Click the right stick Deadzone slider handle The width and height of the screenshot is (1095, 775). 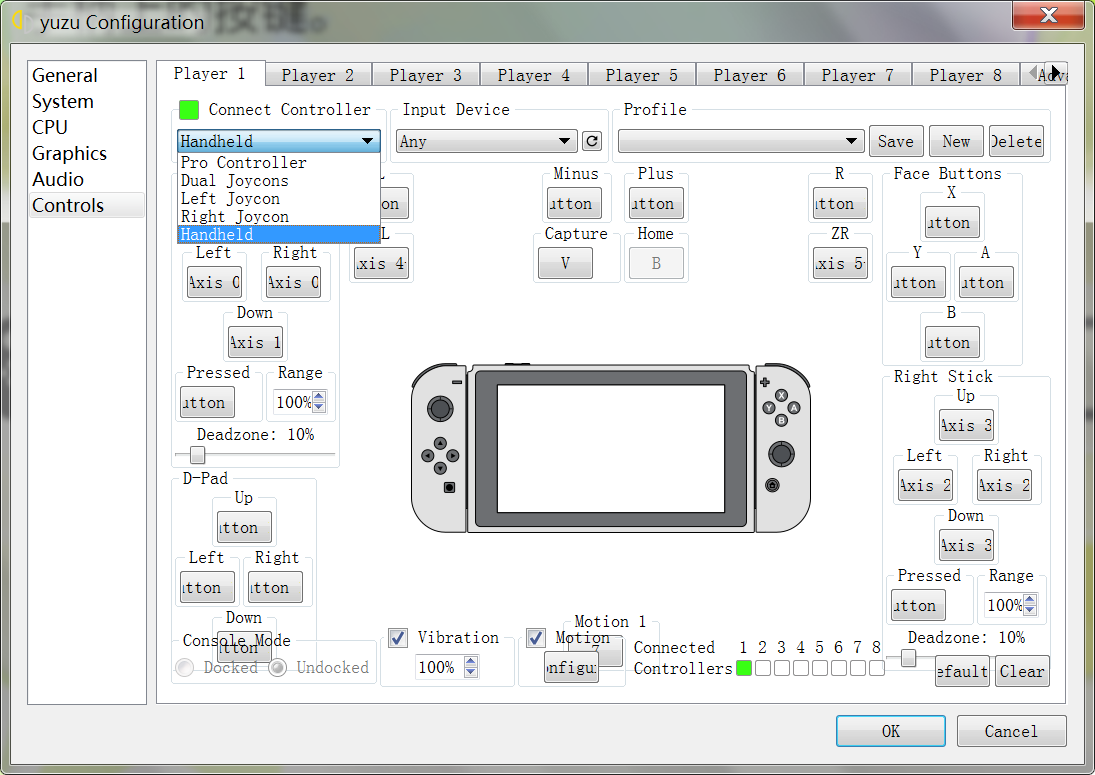click(x=909, y=658)
